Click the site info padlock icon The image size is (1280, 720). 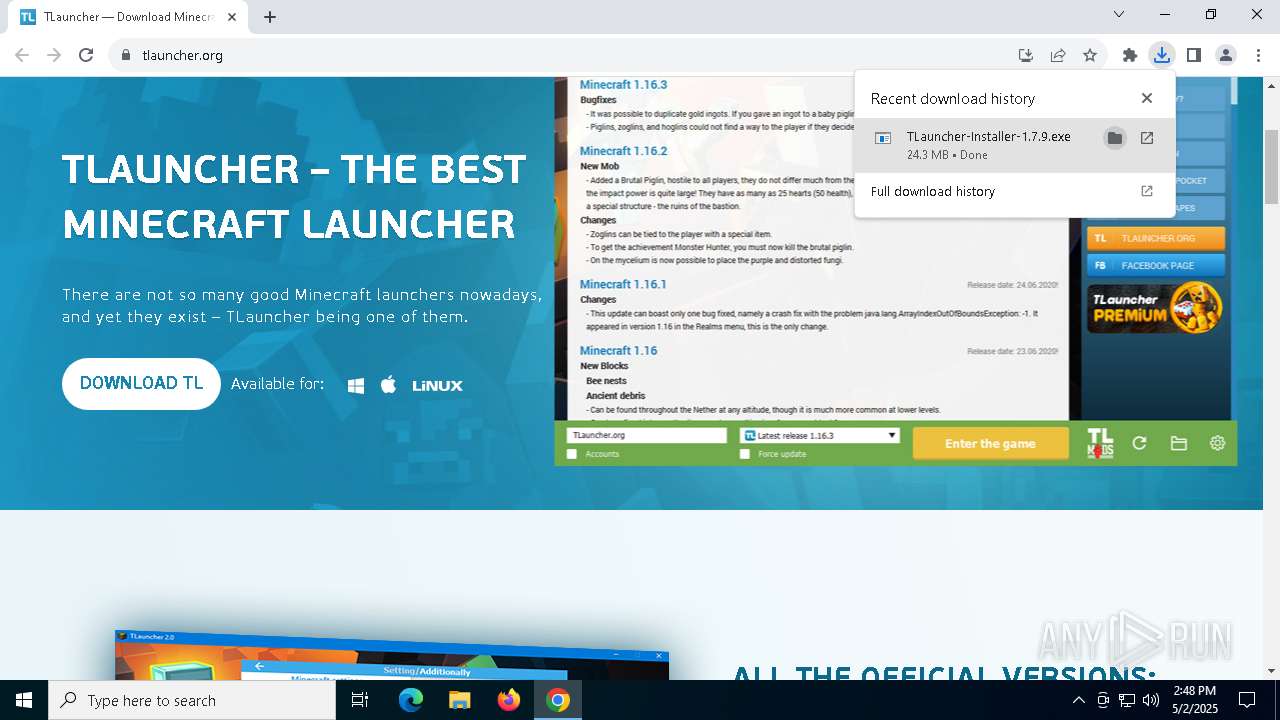click(x=126, y=55)
